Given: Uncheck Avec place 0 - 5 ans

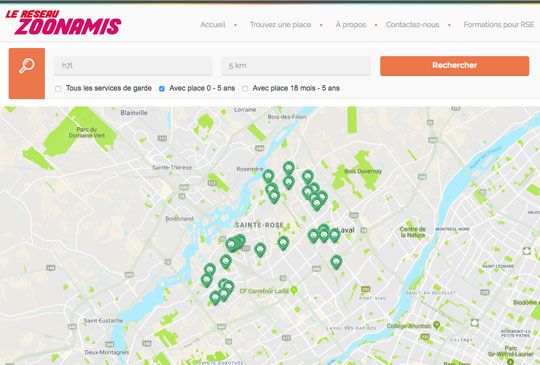Looking at the screenshot, I should pyautogui.click(x=162, y=89).
